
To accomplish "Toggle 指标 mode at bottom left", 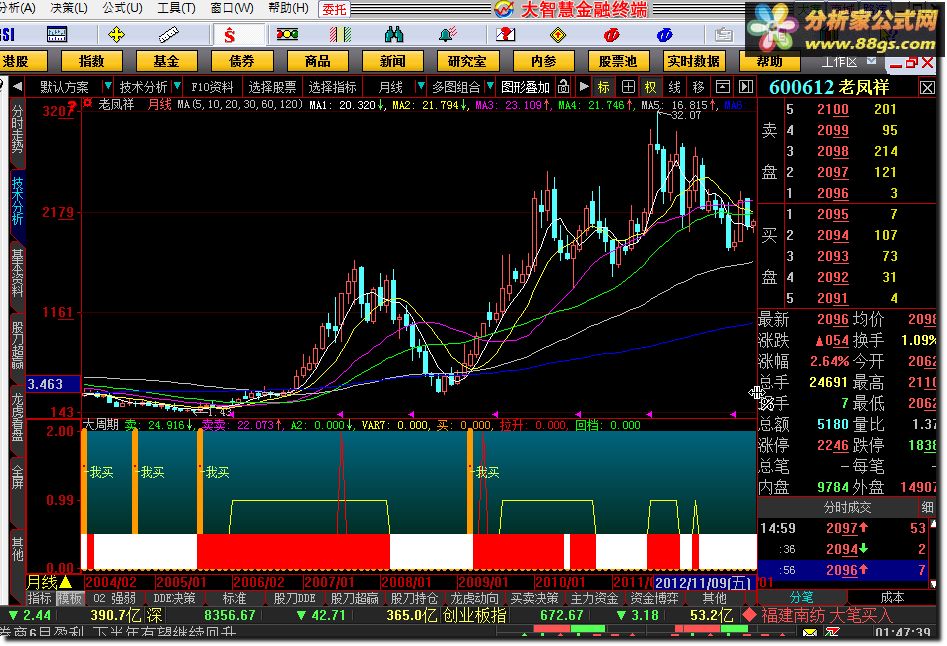I will (40, 598).
